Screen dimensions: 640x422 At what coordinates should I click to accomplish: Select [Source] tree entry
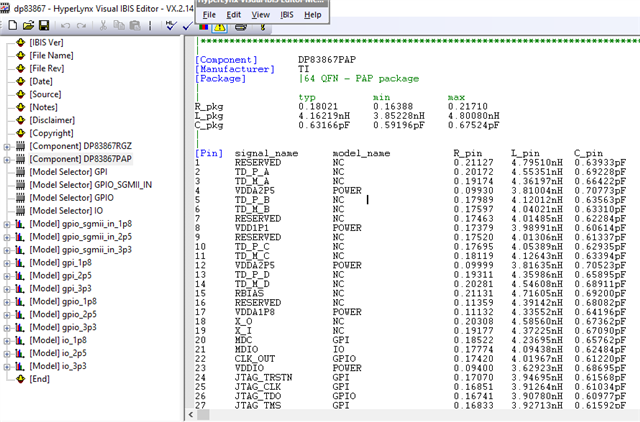[x=45, y=94]
